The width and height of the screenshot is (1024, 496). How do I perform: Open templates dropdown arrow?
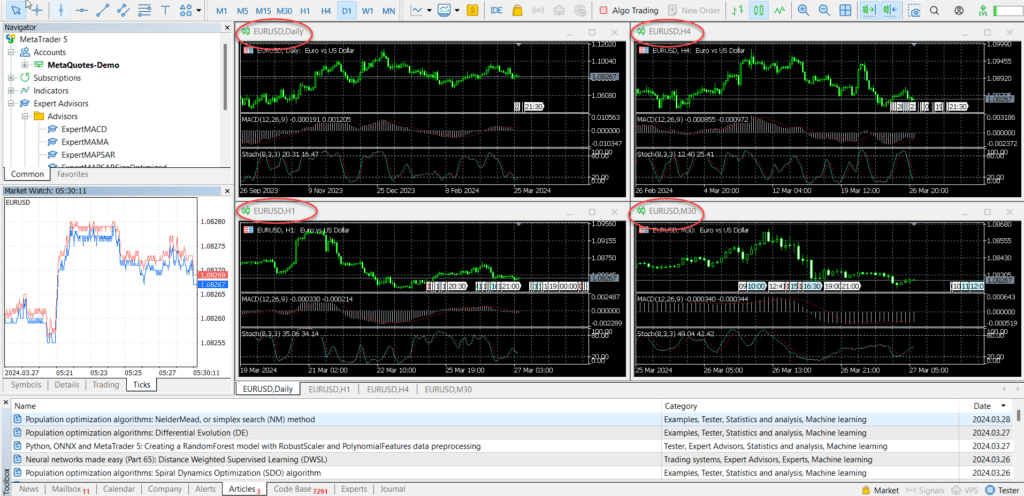457,10
